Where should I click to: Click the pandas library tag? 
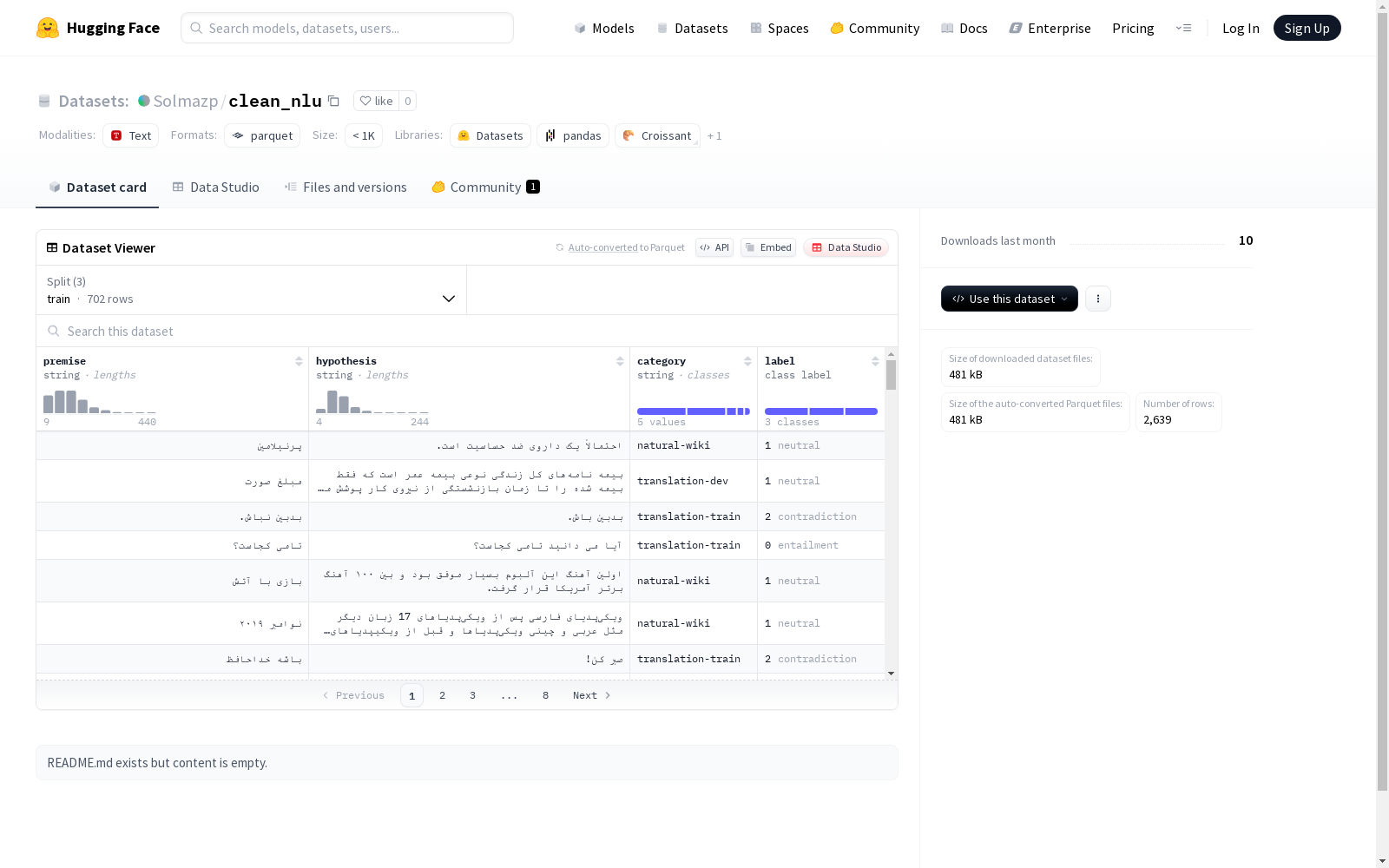pyautogui.click(x=573, y=135)
